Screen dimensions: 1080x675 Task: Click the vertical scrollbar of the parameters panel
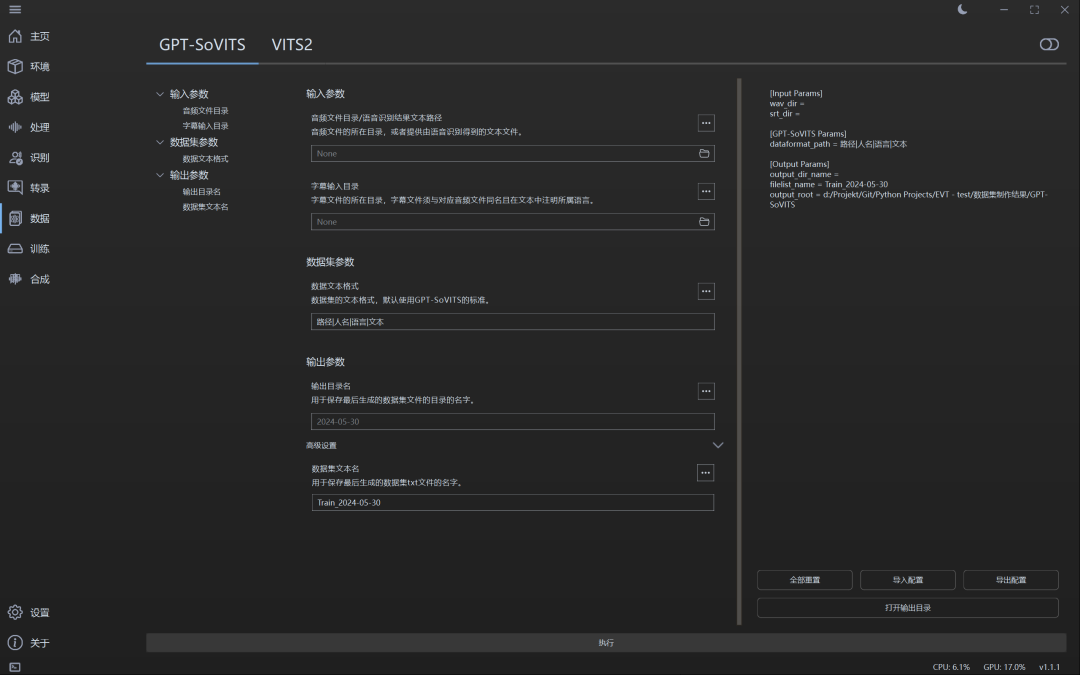tap(739, 351)
